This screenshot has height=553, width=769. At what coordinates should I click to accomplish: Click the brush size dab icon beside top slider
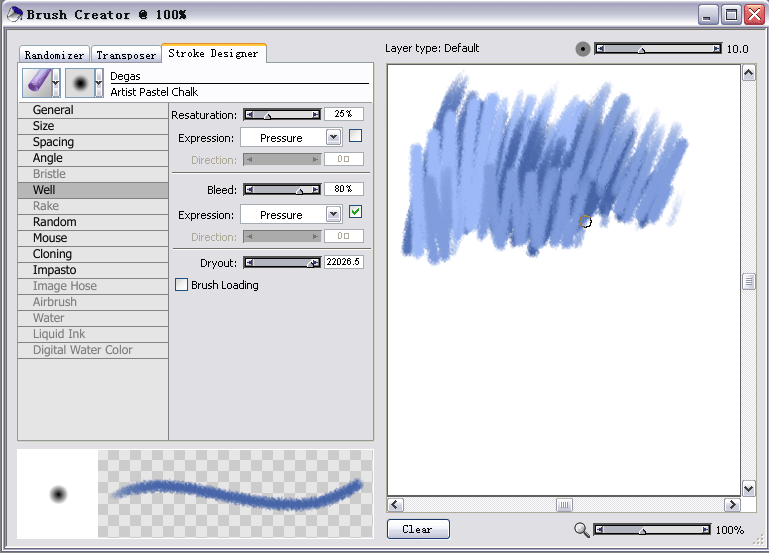(582, 49)
